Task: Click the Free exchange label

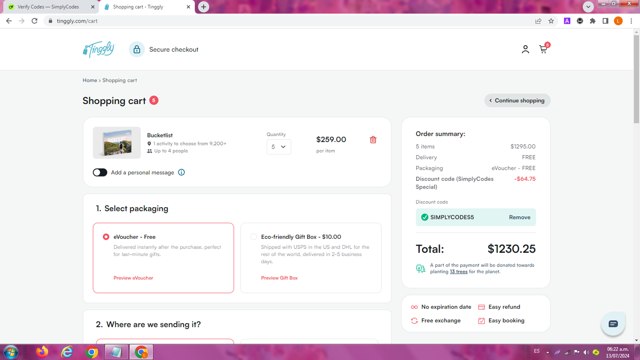Action: 441,320
